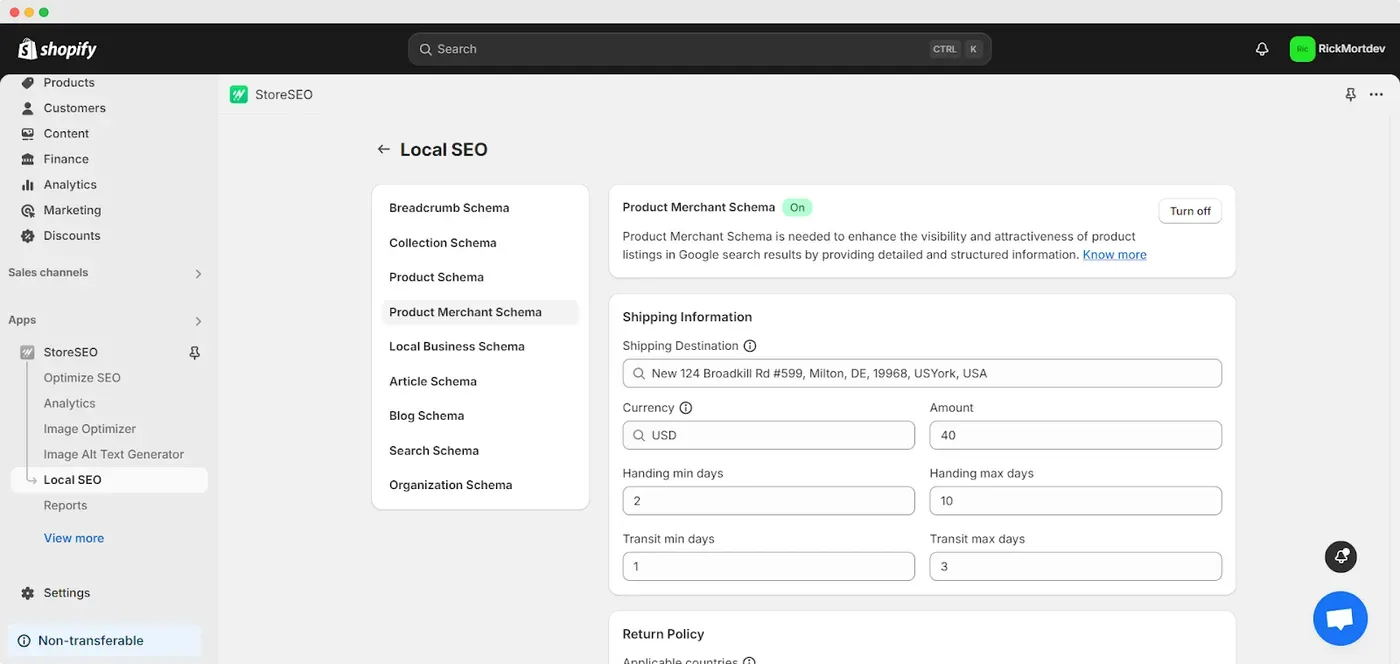Click View more in the sidebar
Image resolution: width=1400 pixels, height=664 pixels.
74,538
